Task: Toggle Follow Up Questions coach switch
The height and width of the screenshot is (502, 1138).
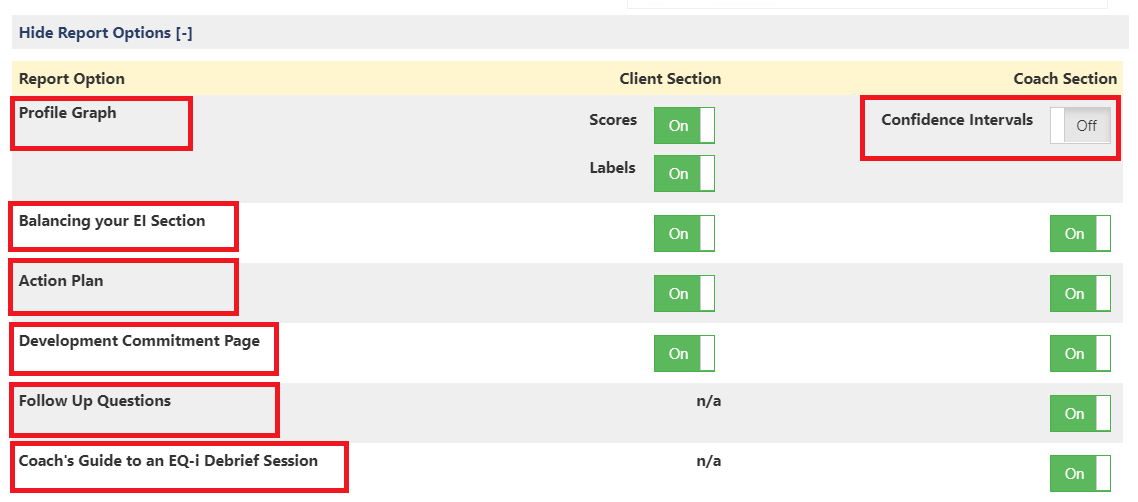Action: click(x=1080, y=413)
